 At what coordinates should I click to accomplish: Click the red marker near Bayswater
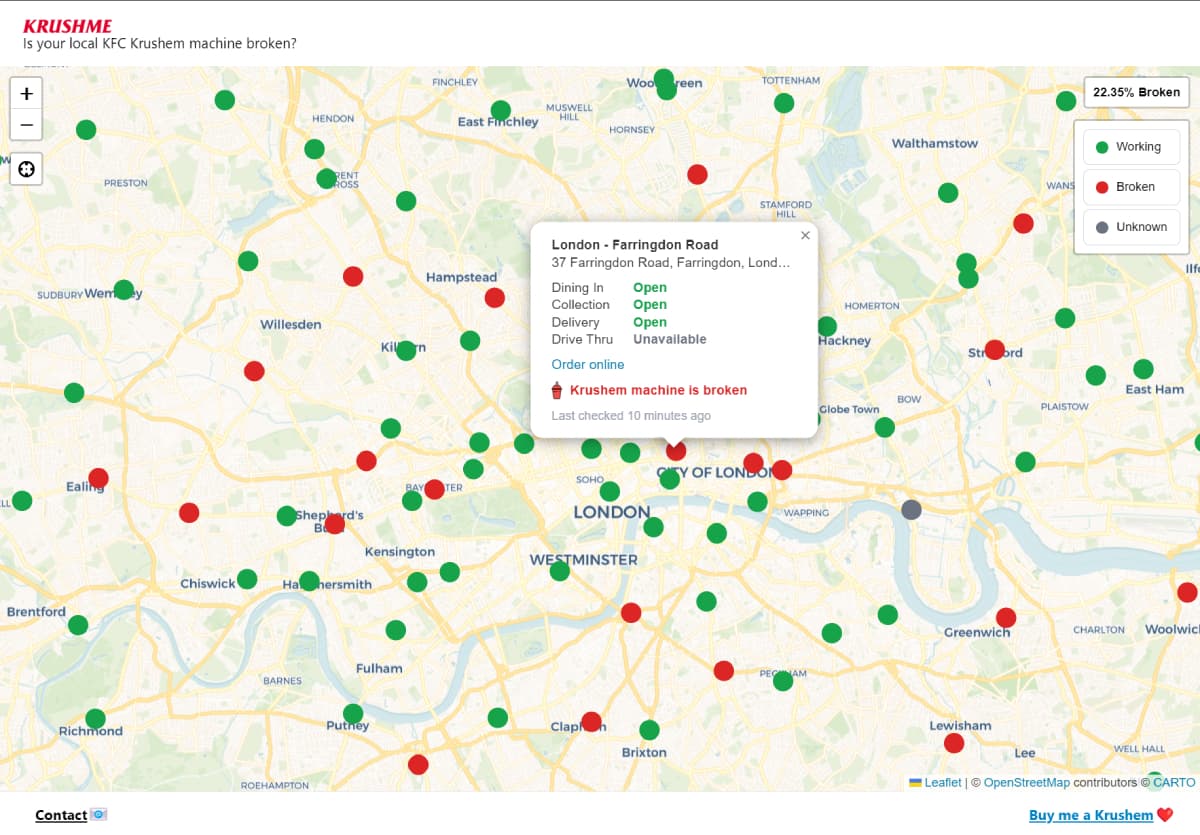coord(434,490)
